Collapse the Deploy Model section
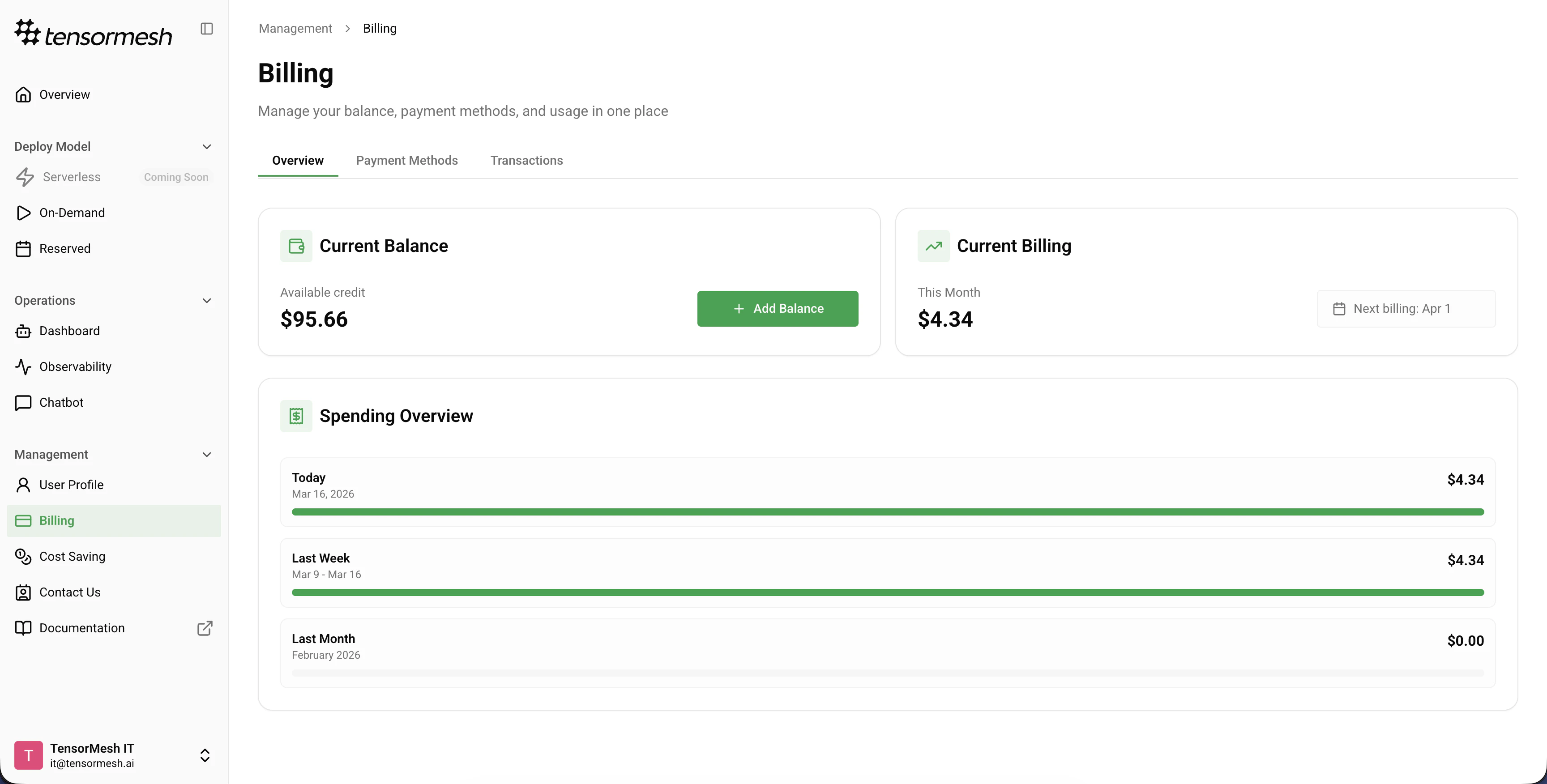This screenshot has height=784, width=1547. pyautogui.click(x=207, y=146)
